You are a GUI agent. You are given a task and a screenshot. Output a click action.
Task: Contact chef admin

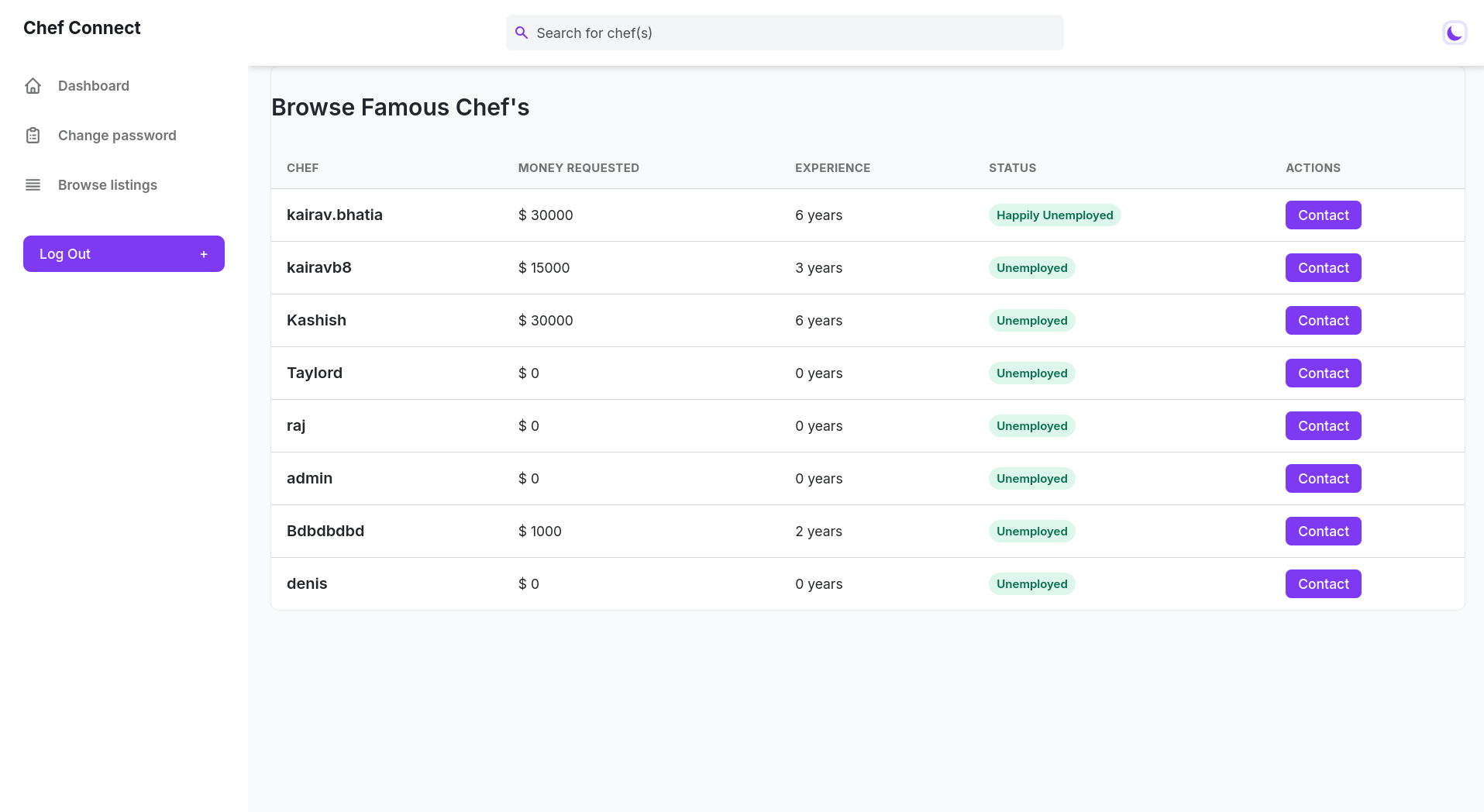pyautogui.click(x=1323, y=479)
